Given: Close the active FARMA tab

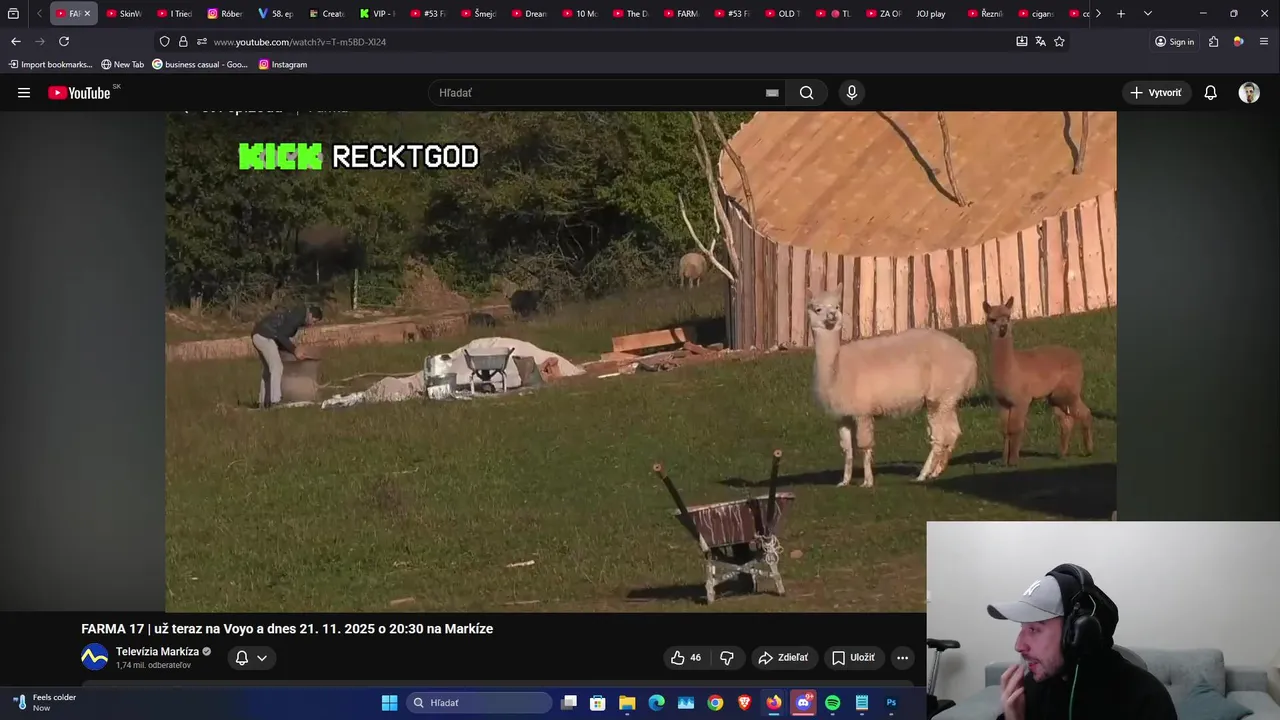Looking at the screenshot, I should coord(87,13).
